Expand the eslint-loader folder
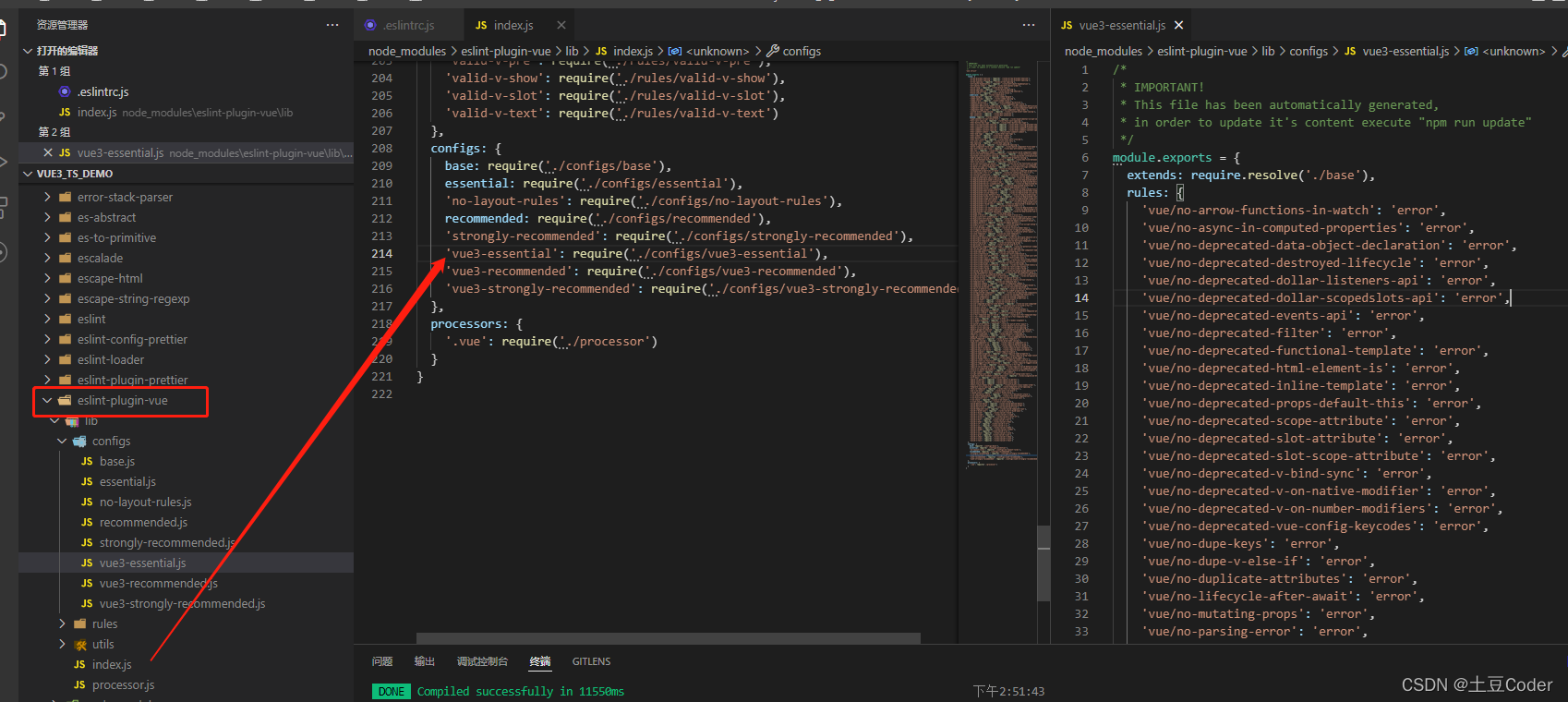The width and height of the screenshot is (1568, 702). [47, 359]
